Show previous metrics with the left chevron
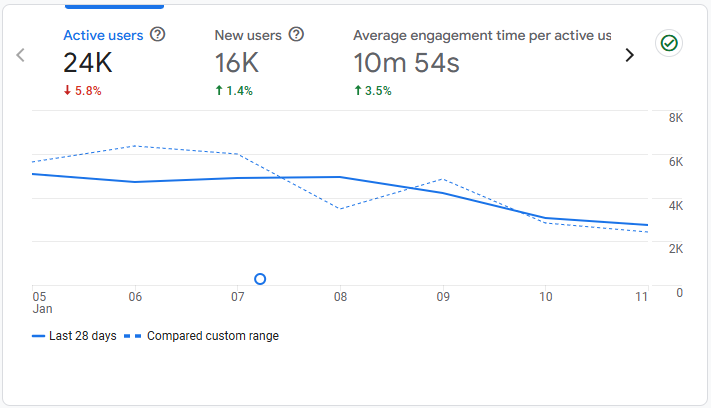Image resolution: width=711 pixels, height=408 pixels. point(20,55)
